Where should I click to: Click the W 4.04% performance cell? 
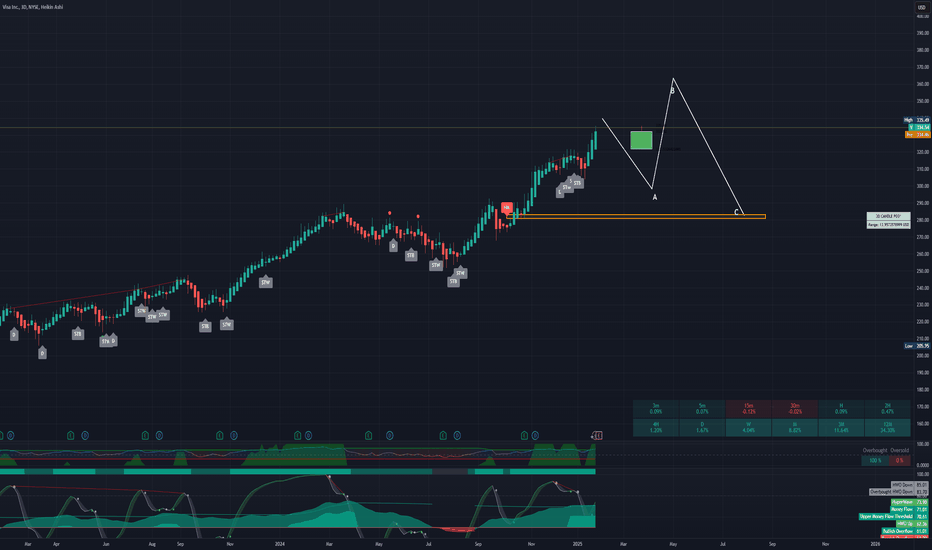coord(748,427)
